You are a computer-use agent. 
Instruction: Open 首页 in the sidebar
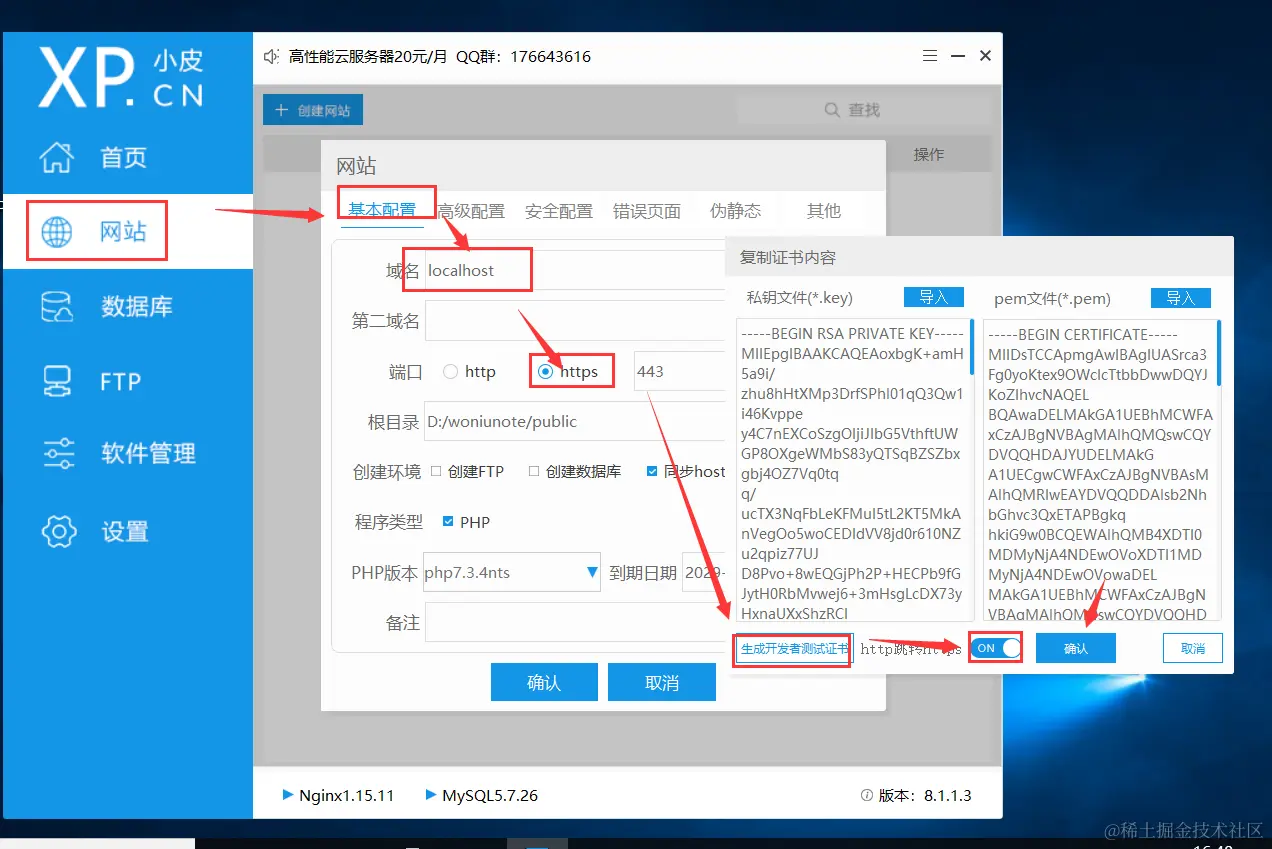(x=127, y=157)
